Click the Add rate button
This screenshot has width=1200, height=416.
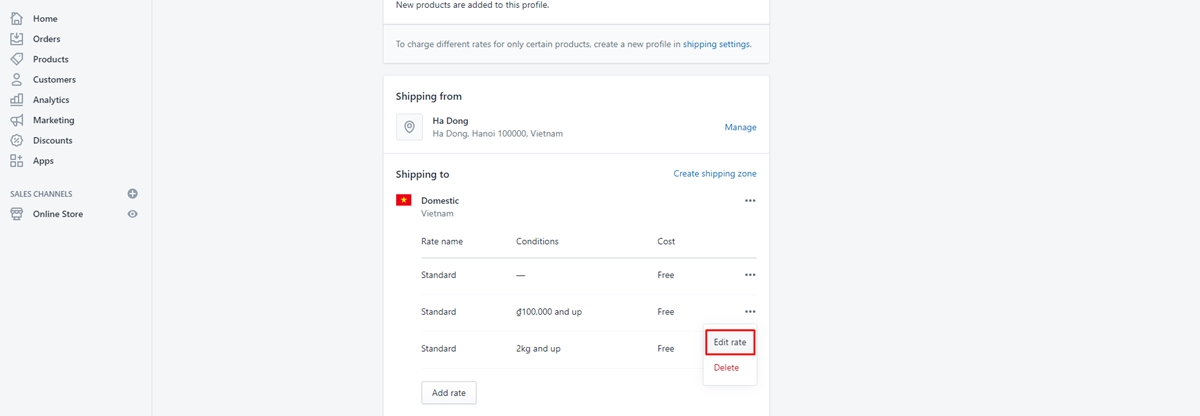pos(449,393)
